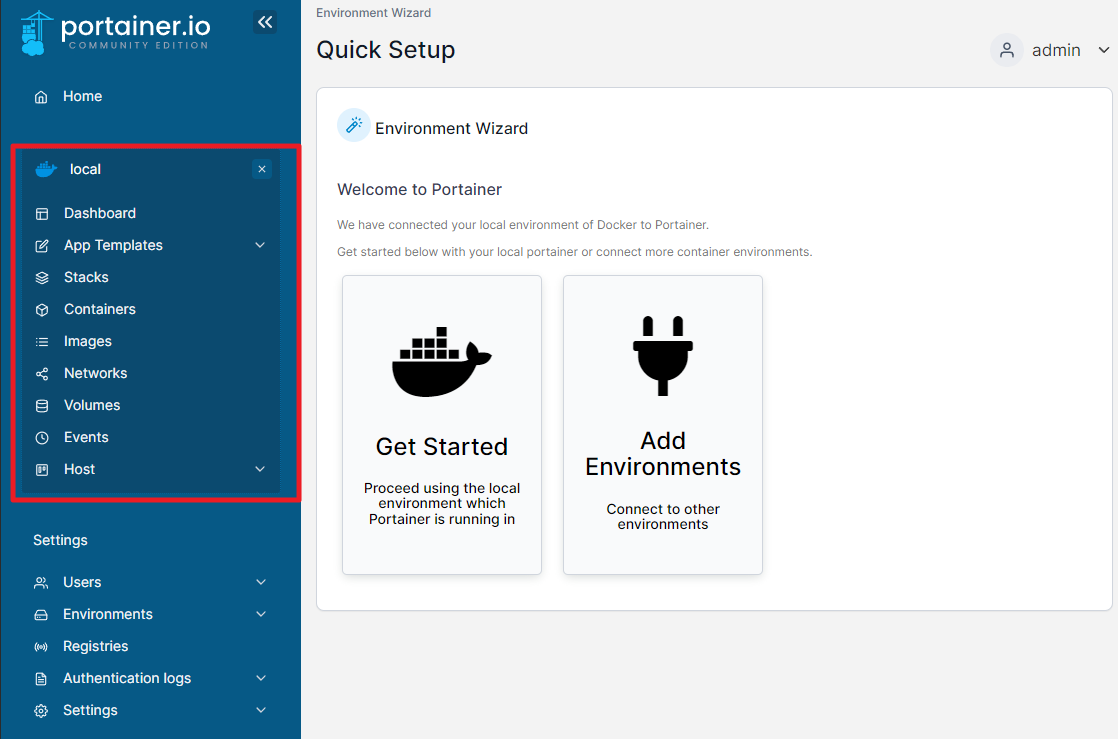Click 'Connect to other environments' description
Image resolution: width=1118 pixels, height=739 pixels.
click(x=663, y=517)
